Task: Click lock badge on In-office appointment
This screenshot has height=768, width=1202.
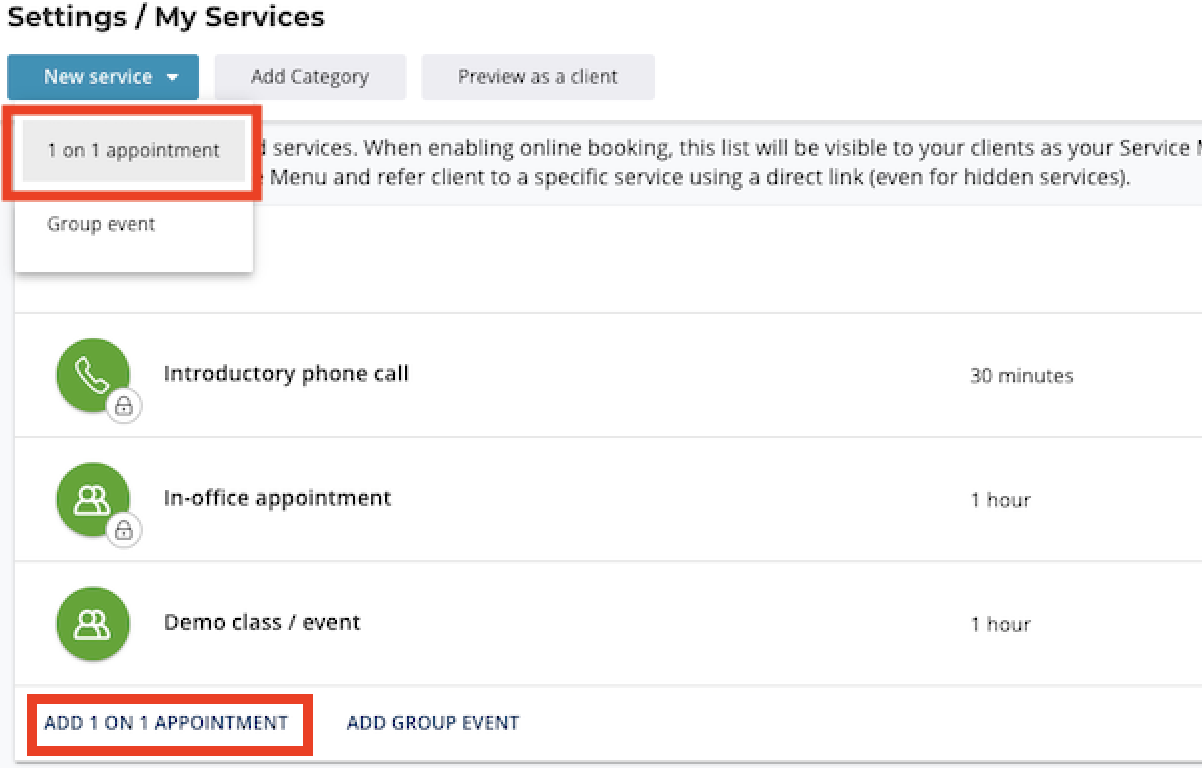Action: coord(124,530)
